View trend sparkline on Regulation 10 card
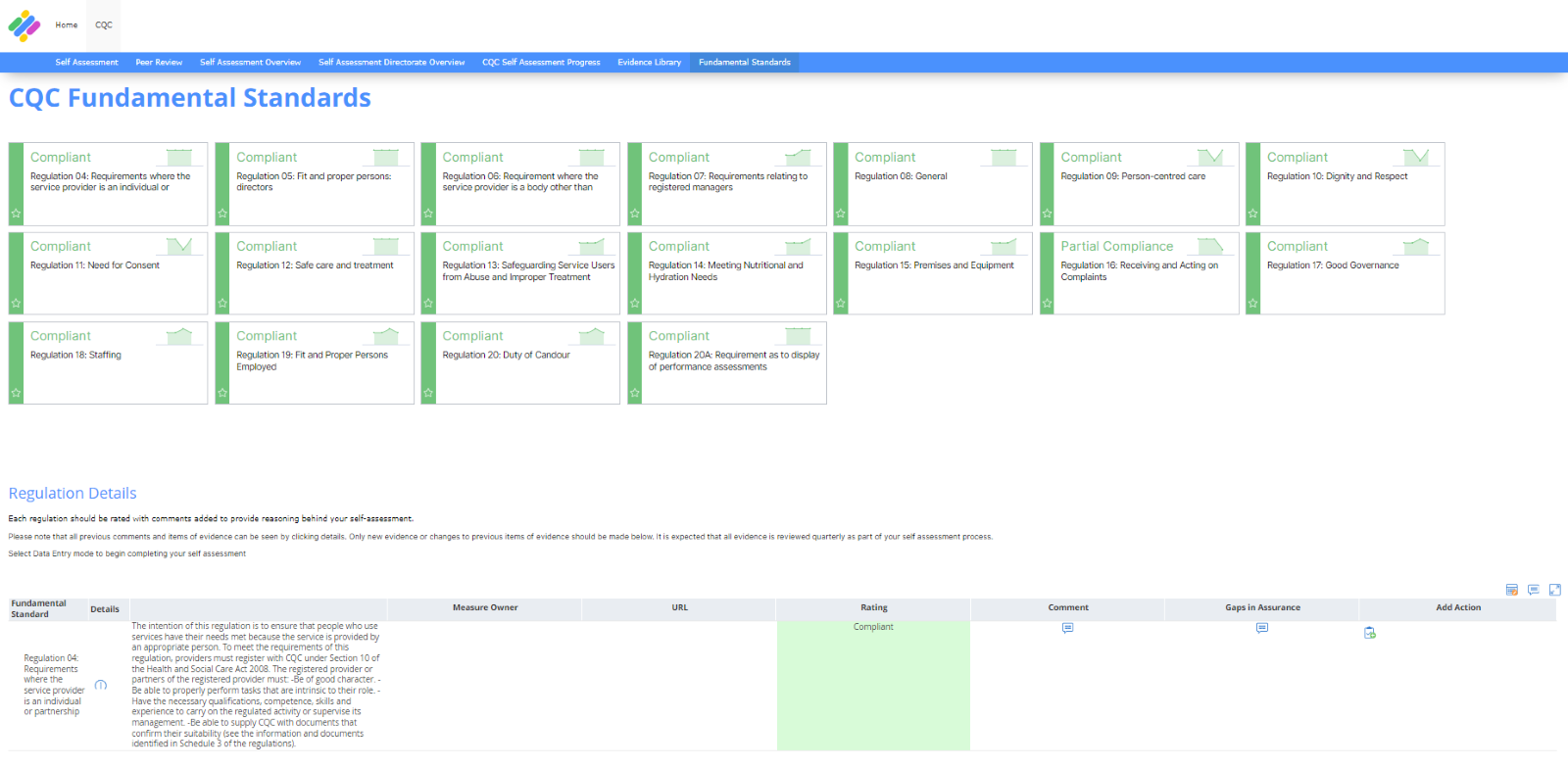 [1416, 157]
